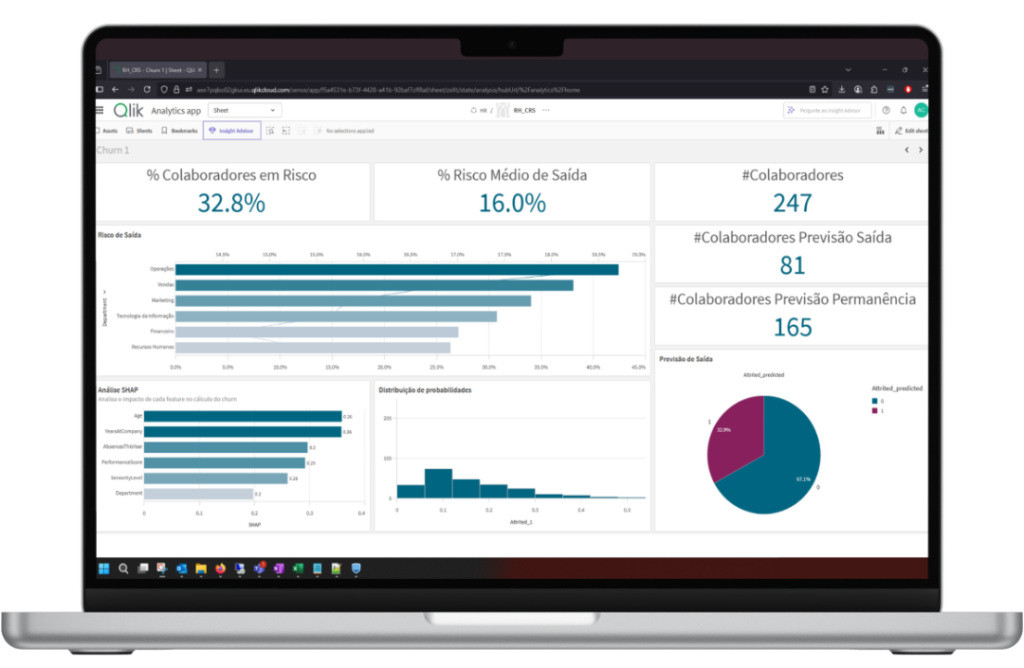Open a new browser tab
This screenshot has width=1024, height=668.
pyautogui.click(x=216, y=70)
